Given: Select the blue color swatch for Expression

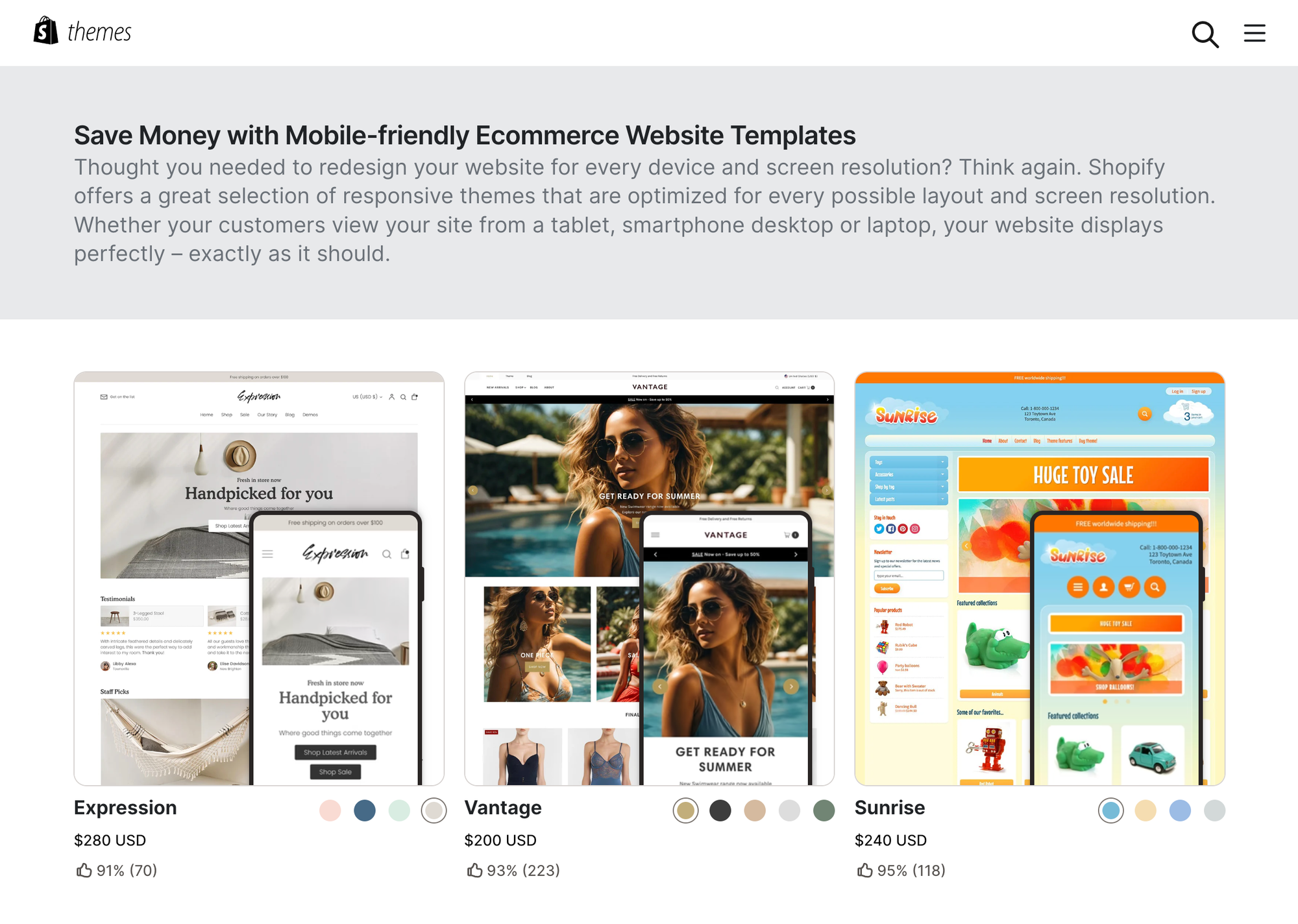Looking at the screenshot, I should [363, 810].
